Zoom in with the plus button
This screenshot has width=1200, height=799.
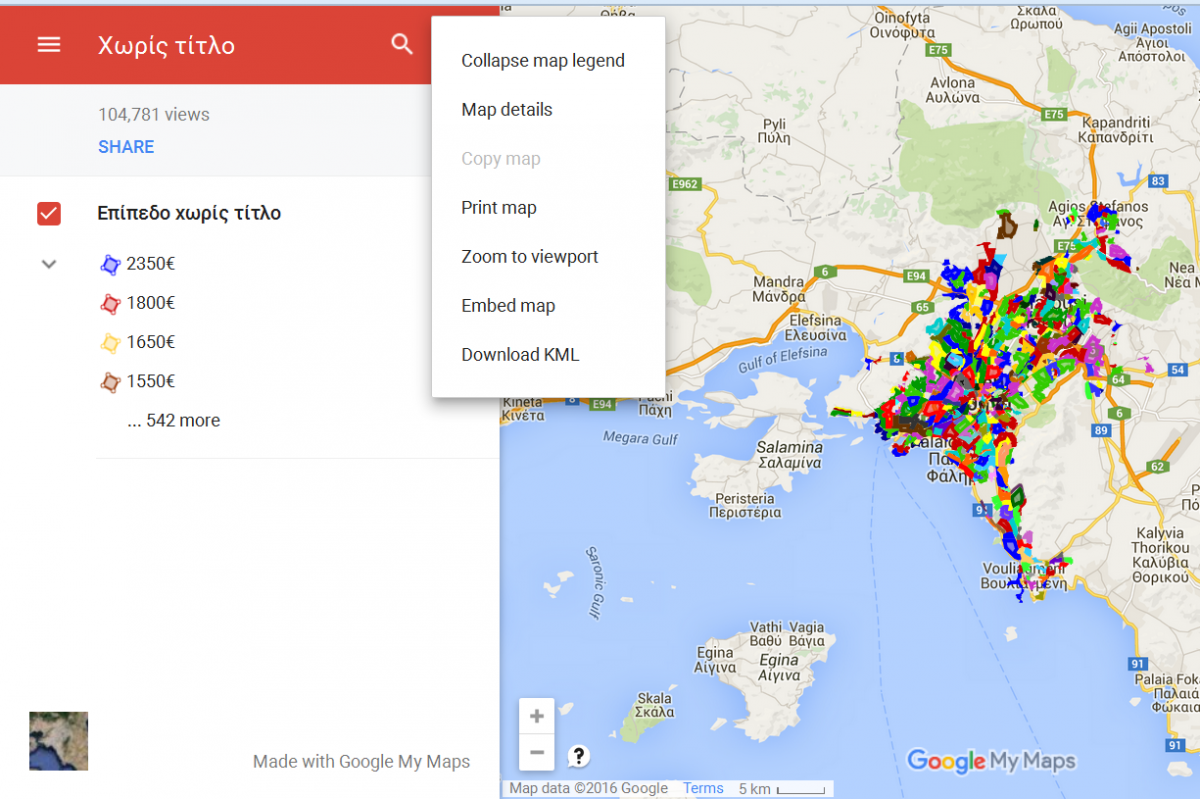(537, 716)
